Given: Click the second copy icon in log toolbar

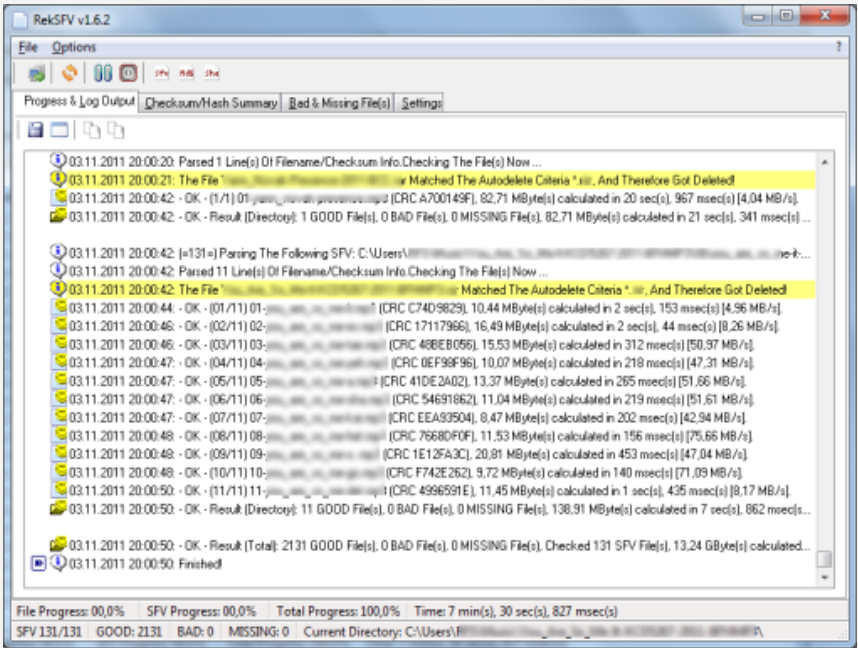Looking at the screenshot, I should [x=116, y=130].
